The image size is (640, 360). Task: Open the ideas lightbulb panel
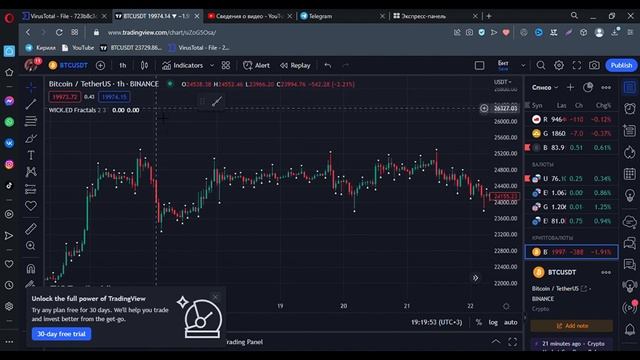[629, 196]
